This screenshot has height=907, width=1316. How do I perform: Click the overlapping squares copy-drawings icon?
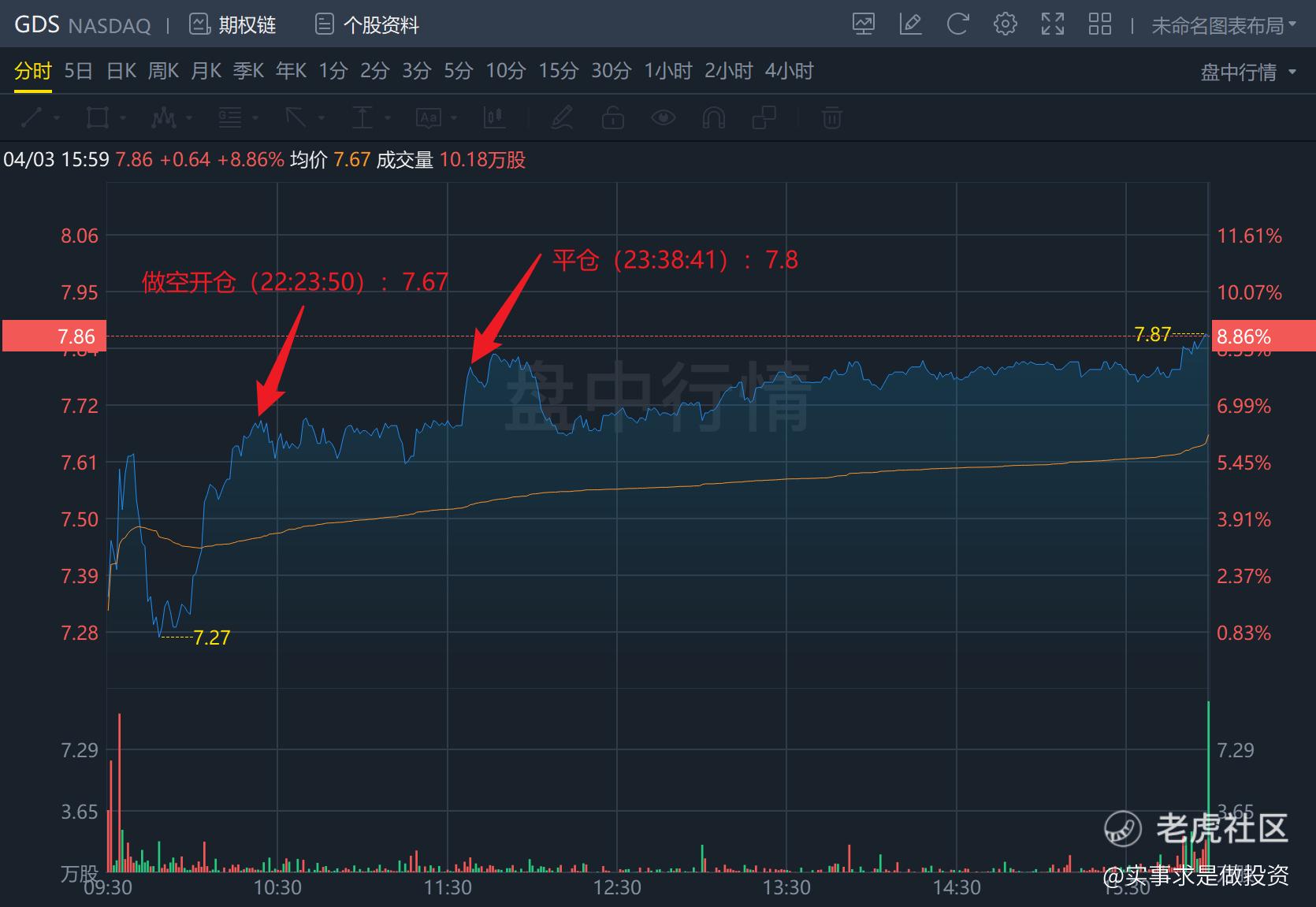[764, 118]
